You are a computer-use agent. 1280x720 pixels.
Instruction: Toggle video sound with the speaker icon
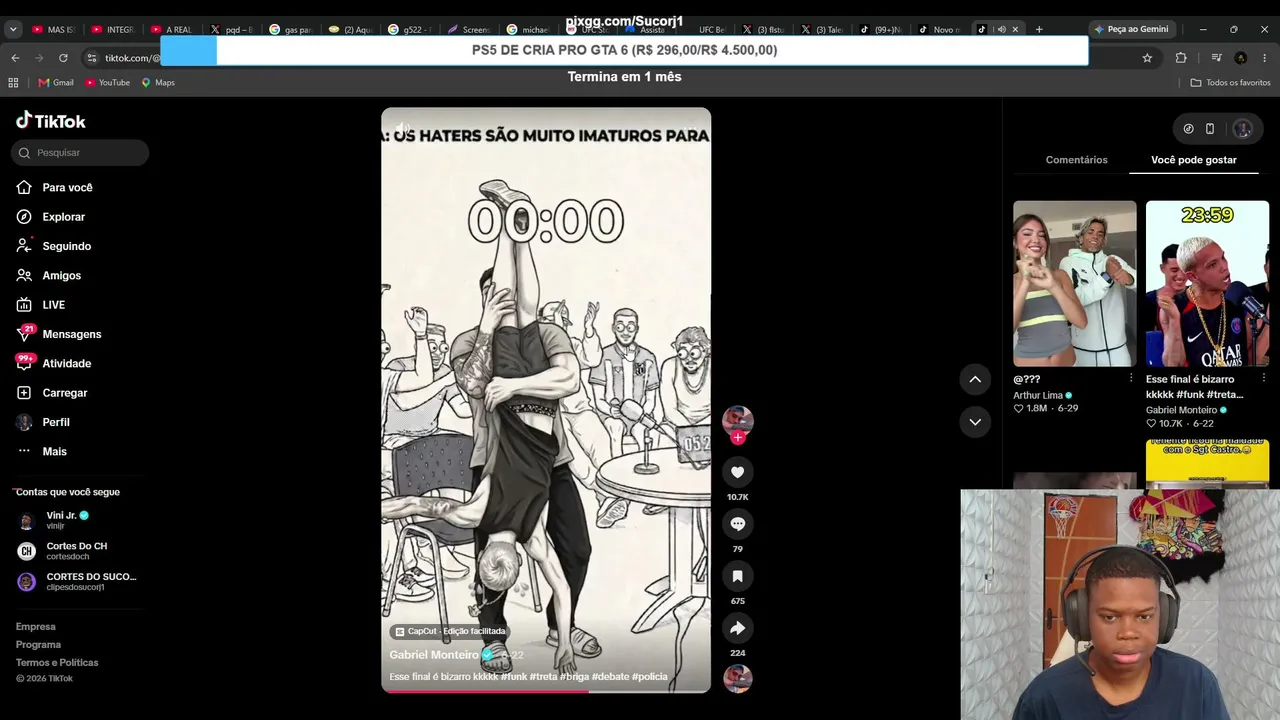(402, 128)
